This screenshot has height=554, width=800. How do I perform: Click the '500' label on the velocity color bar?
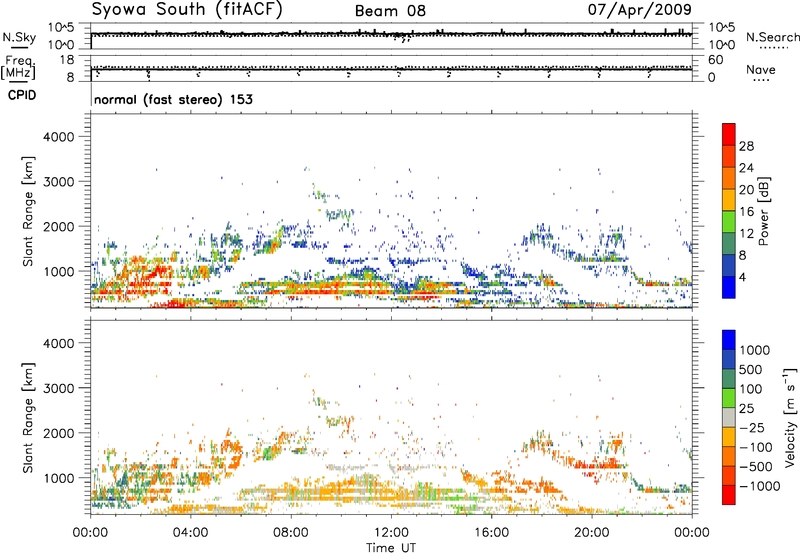pyautogui.click(x=751, y=370)
